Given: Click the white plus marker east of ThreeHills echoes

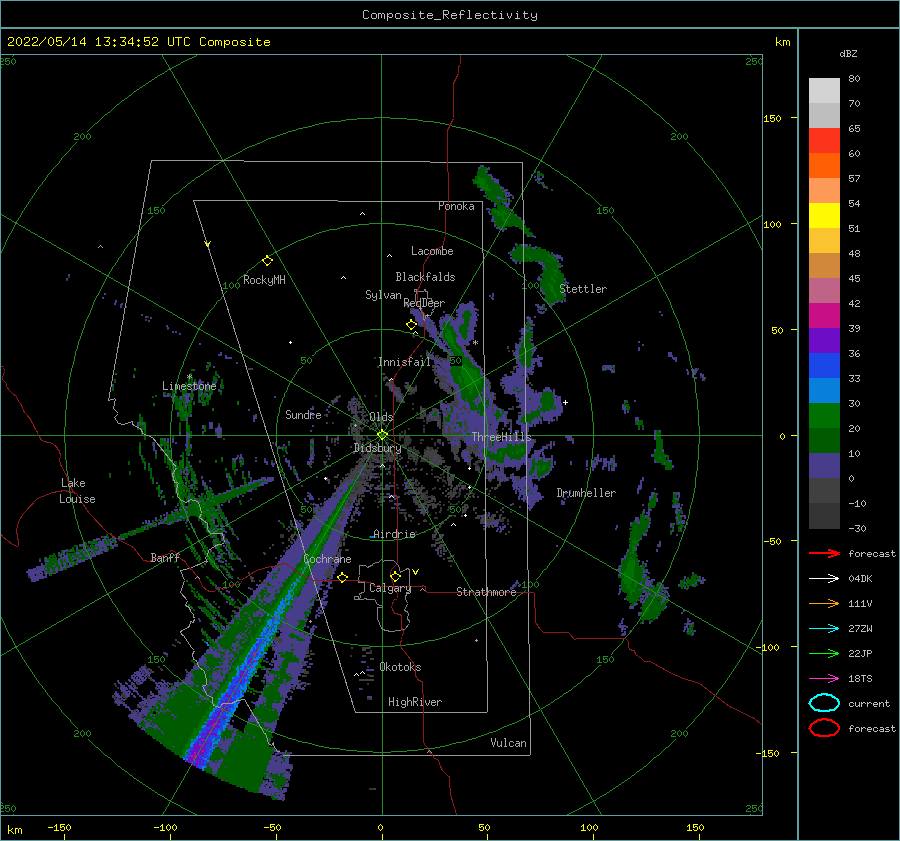Looking at the screenshot, I should click(x=565, y=402).
